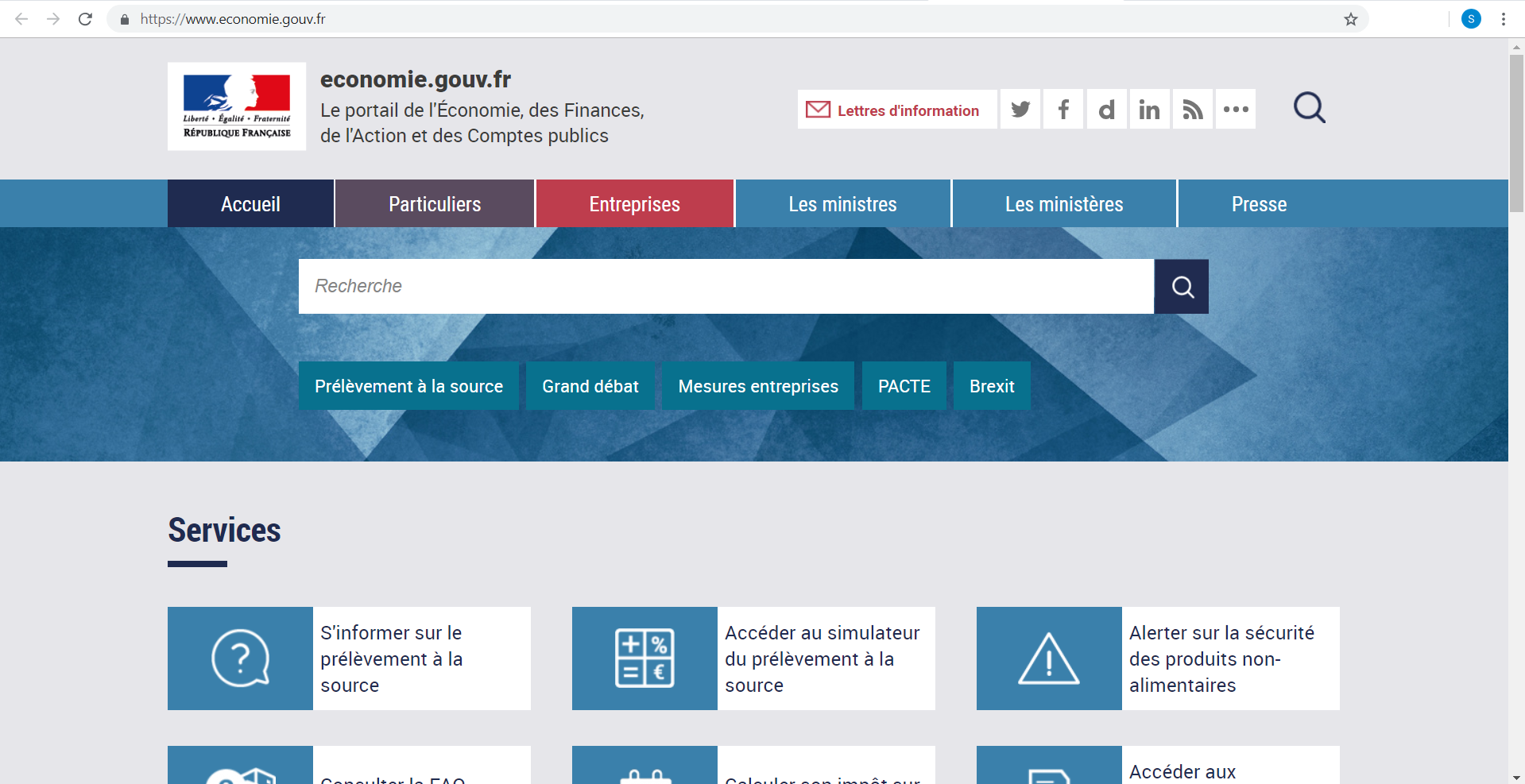The image size is (1525, 784).
Task: Open the LinkedIn social link
Action: 1149,109
